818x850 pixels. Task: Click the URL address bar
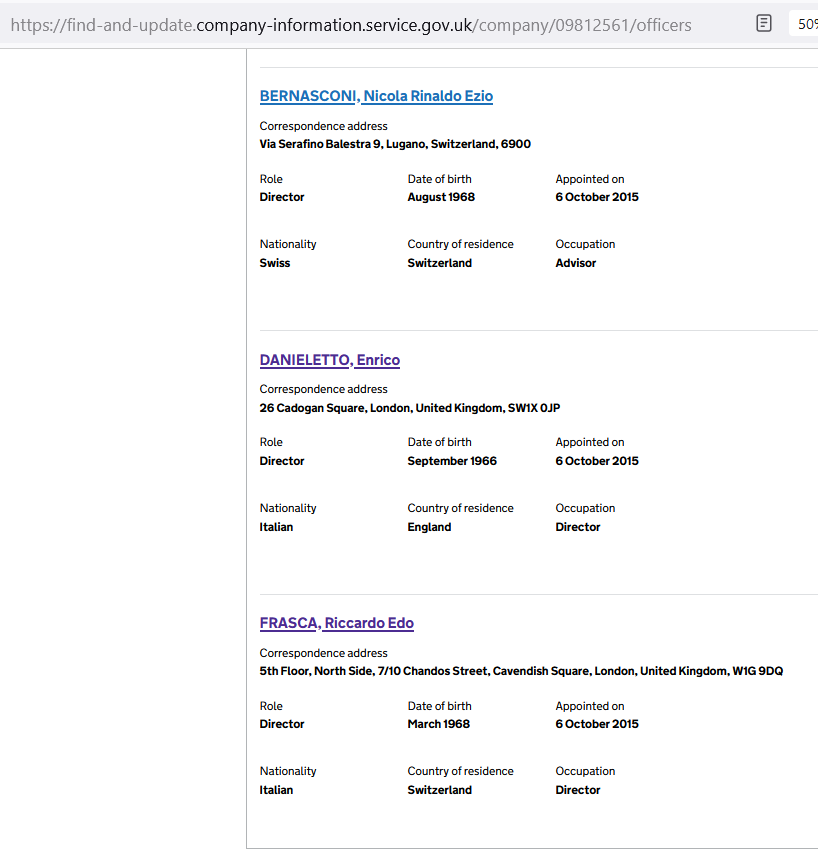tap(351, 25)
